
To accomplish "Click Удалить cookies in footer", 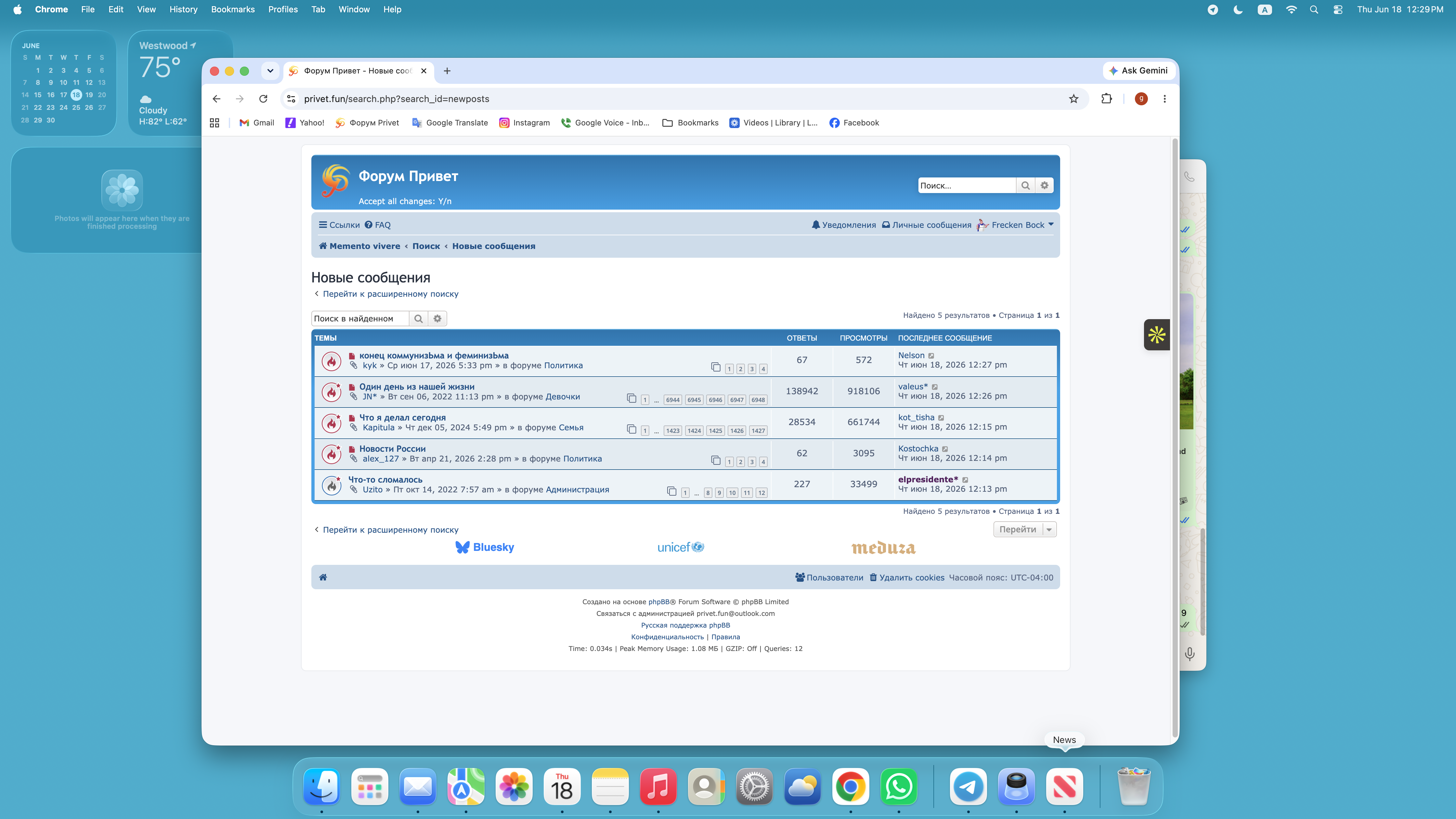I will point(907,578).
